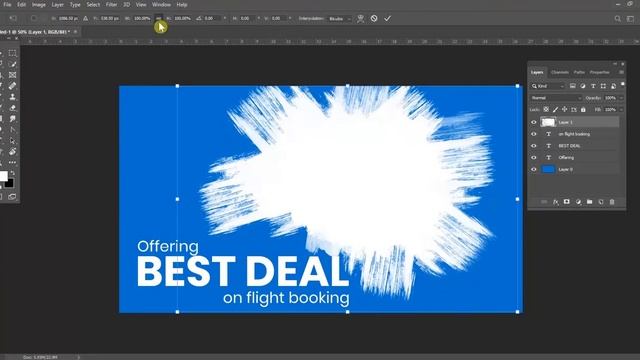Click the black background color swatch
This screenshot has height=360, width=640.
click(9, 183)
